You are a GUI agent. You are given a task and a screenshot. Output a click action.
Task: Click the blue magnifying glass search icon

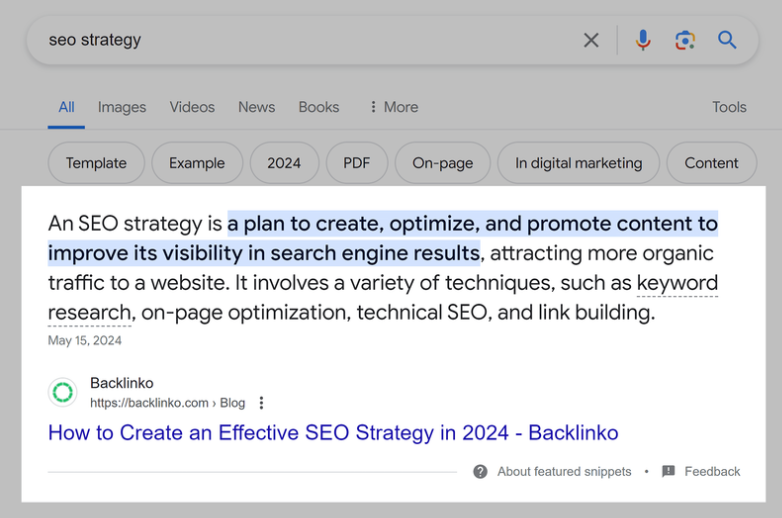(x=727, y=40)
